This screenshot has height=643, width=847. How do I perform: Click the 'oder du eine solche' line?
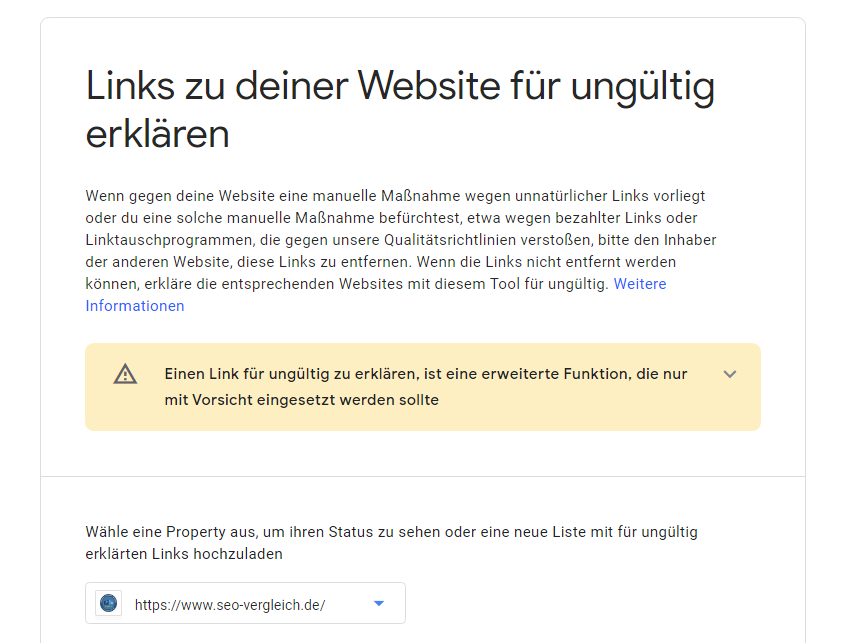click(392, 218)
